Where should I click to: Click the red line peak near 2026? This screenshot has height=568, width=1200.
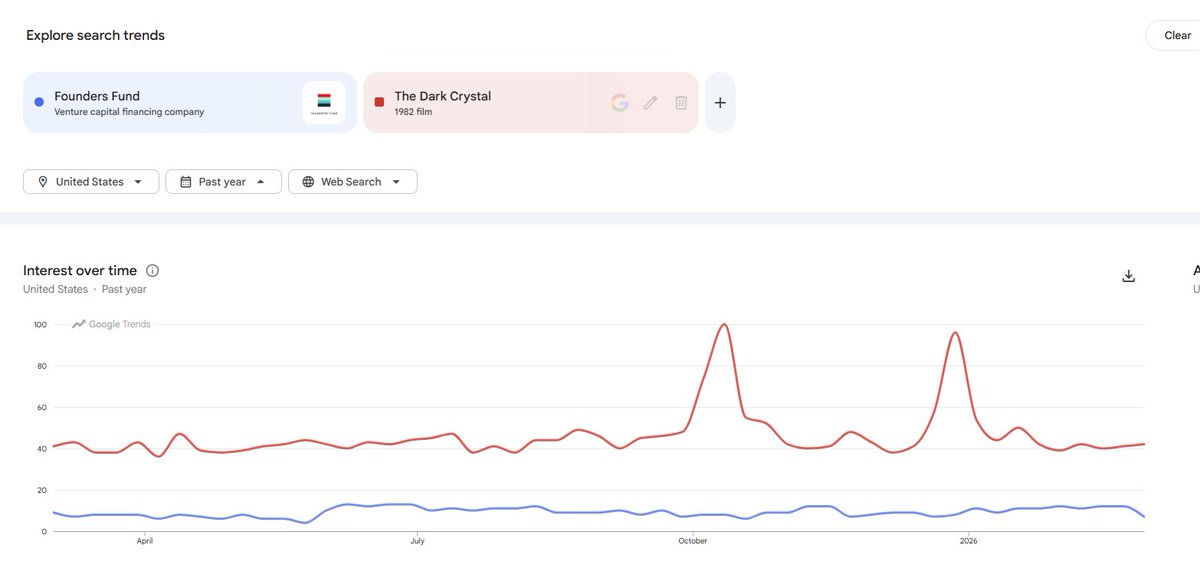click(955, 333)
